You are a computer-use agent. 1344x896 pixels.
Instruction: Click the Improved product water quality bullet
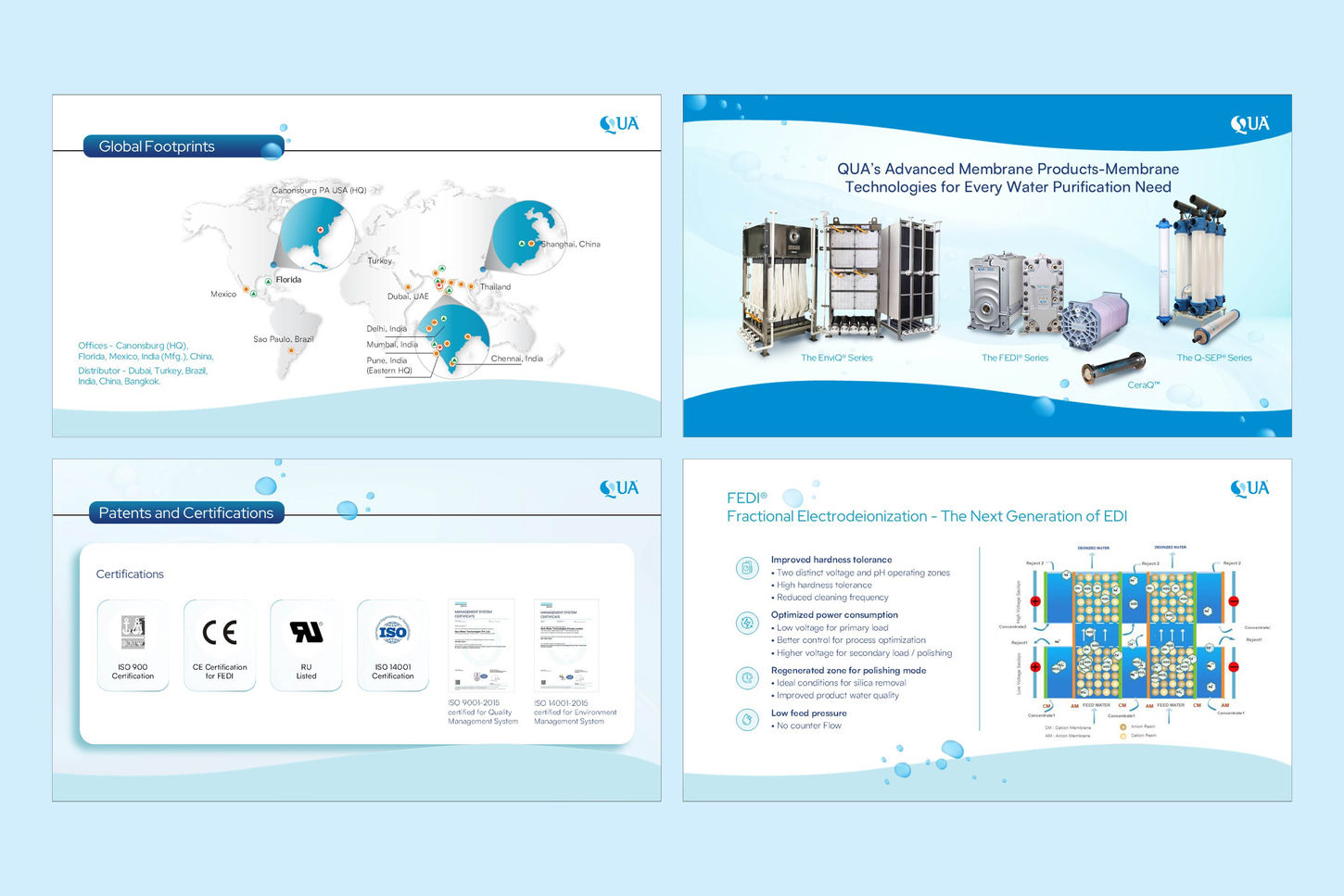point(835,696)
